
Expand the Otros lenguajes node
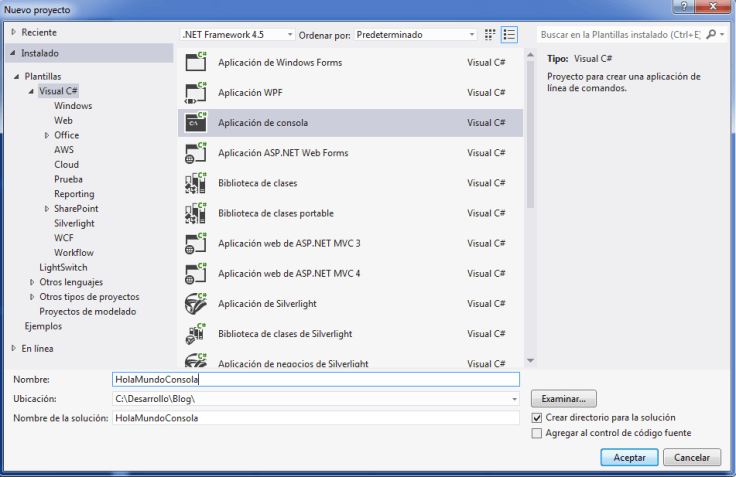point(32,283)
